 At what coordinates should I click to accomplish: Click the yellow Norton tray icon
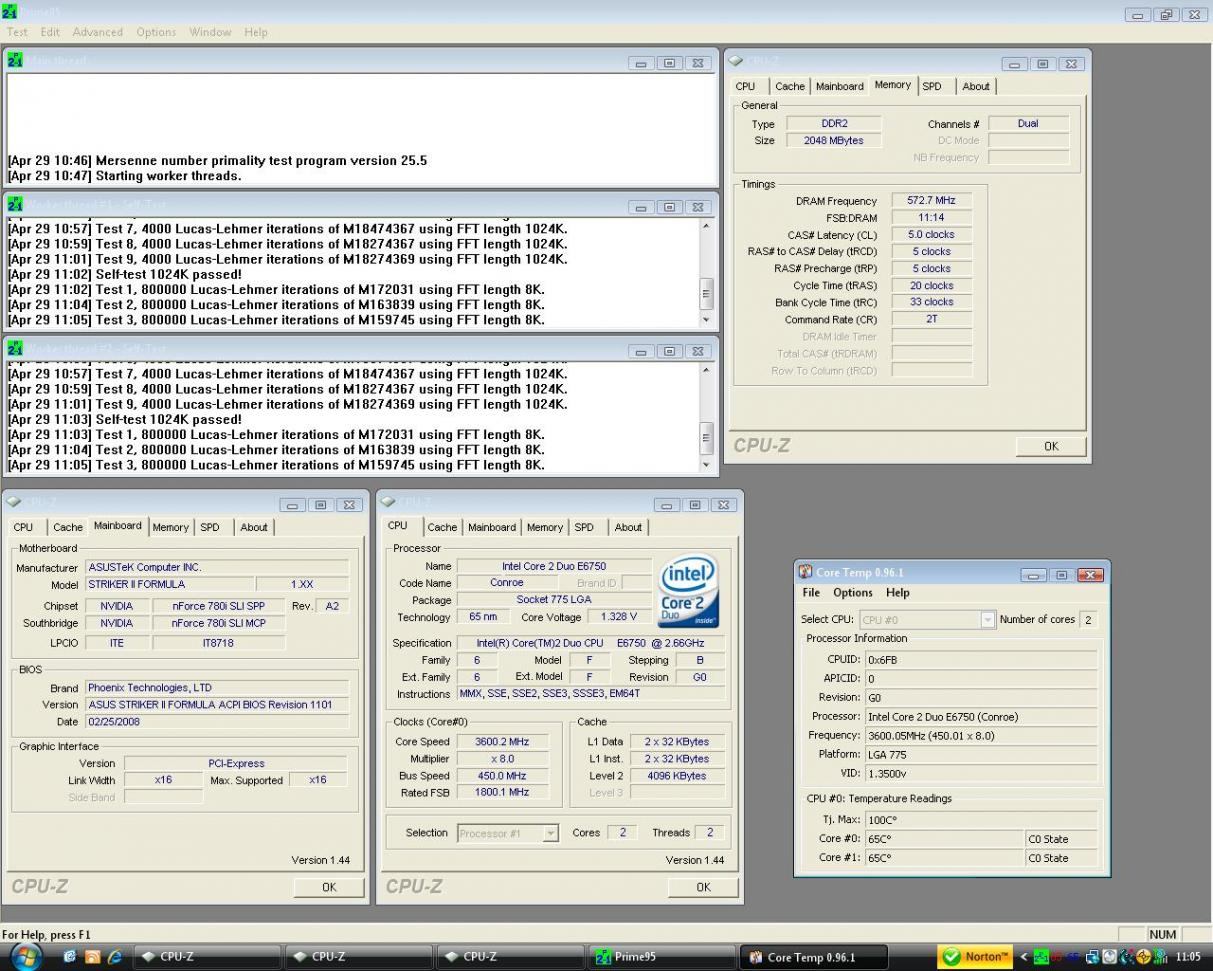tap(1144, 957)
